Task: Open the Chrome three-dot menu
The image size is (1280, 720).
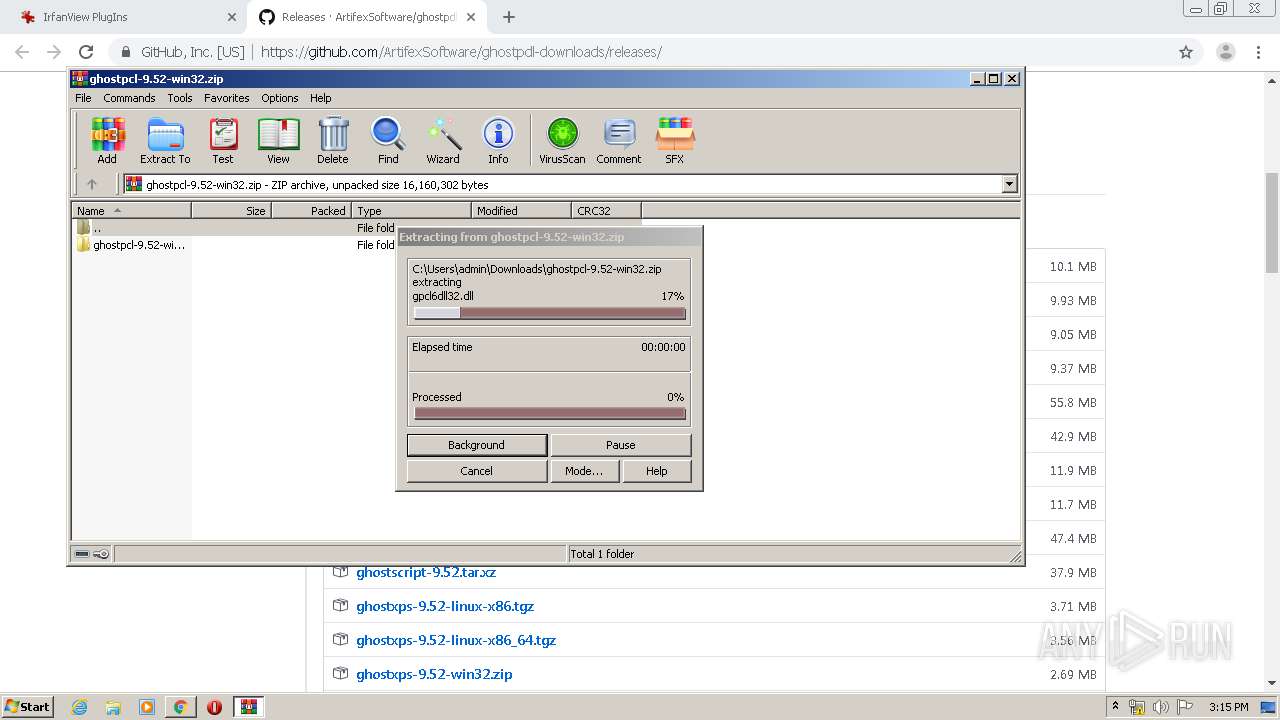Action: [x=1258, y=52]
